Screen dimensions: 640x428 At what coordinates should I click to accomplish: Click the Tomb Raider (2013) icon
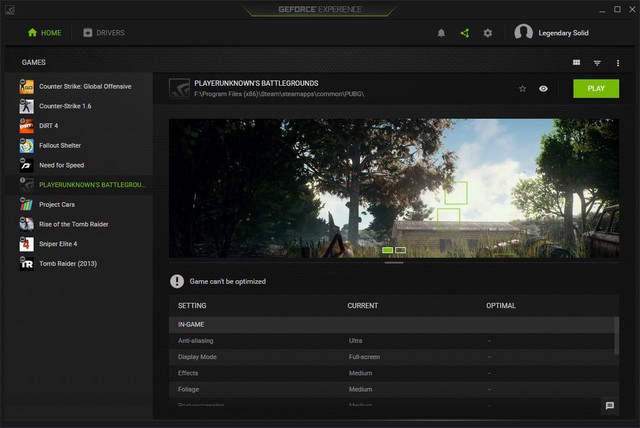27,264
